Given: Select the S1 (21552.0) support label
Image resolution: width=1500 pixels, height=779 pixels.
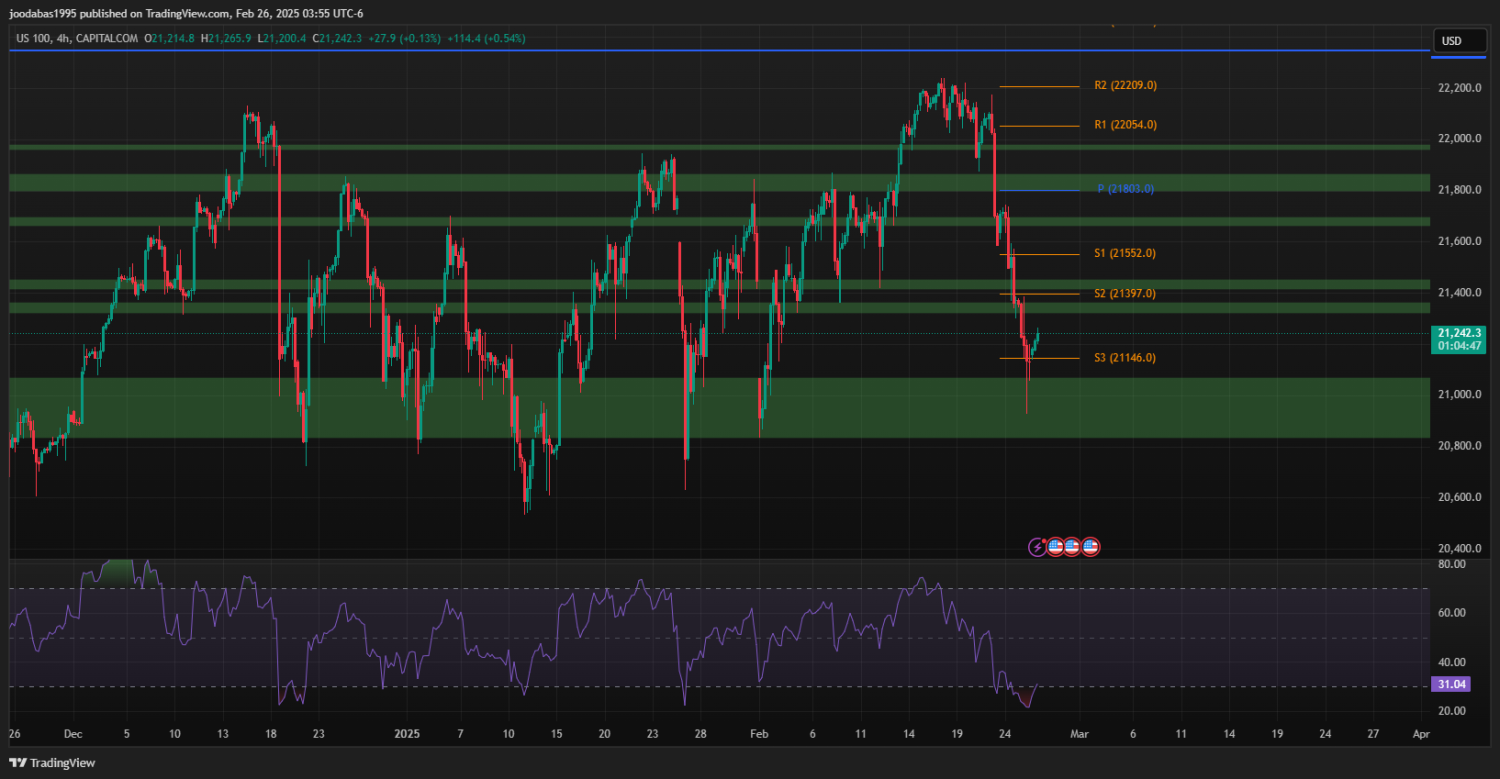Looking at the screenshot, I should 1125,254.
